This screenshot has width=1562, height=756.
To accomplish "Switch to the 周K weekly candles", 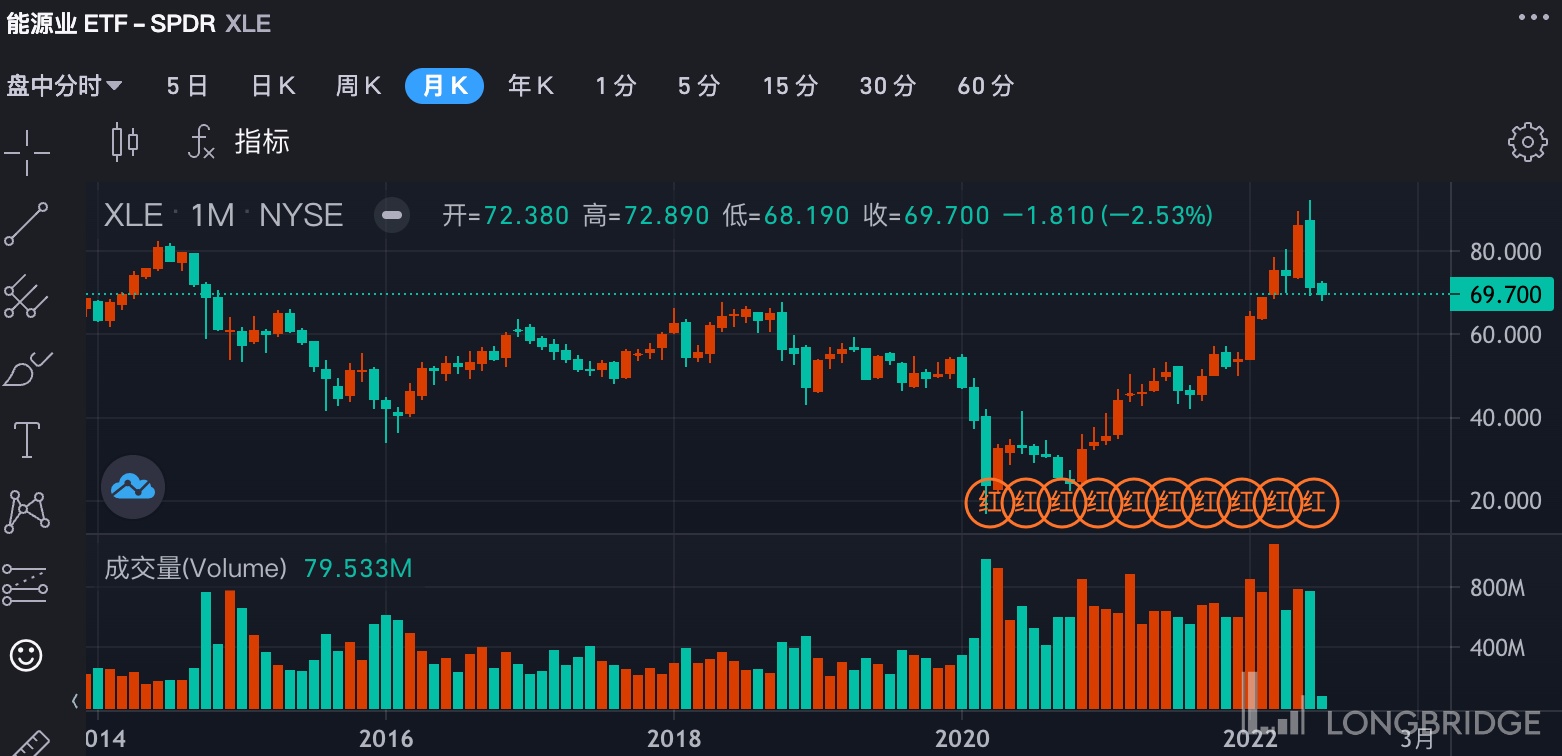I will coord(359,86).
